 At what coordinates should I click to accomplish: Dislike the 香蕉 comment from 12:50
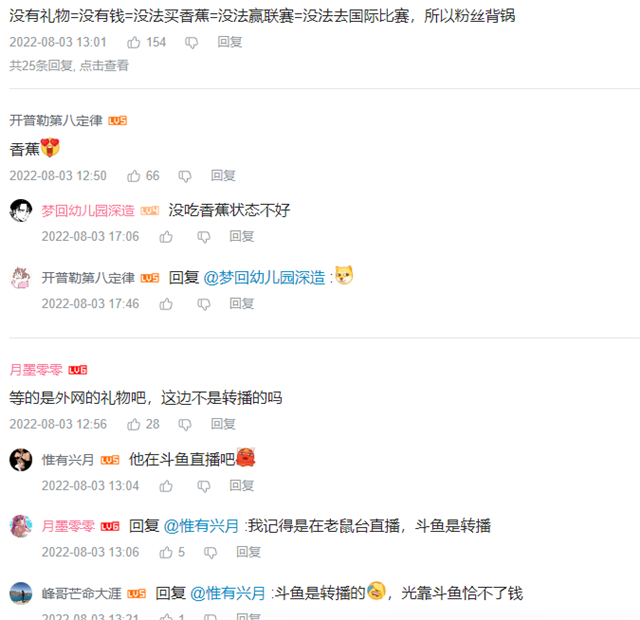[x=185, y=176]
